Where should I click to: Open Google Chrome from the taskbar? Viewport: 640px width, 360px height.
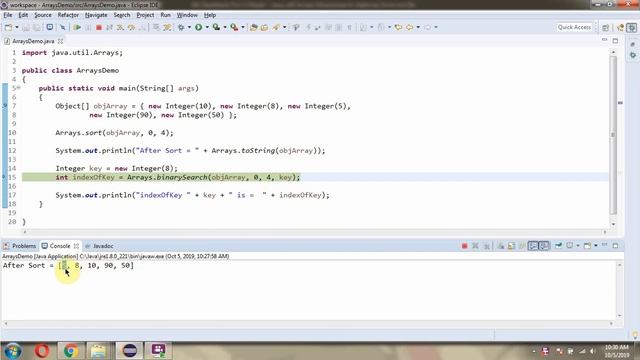coord(71,351)
